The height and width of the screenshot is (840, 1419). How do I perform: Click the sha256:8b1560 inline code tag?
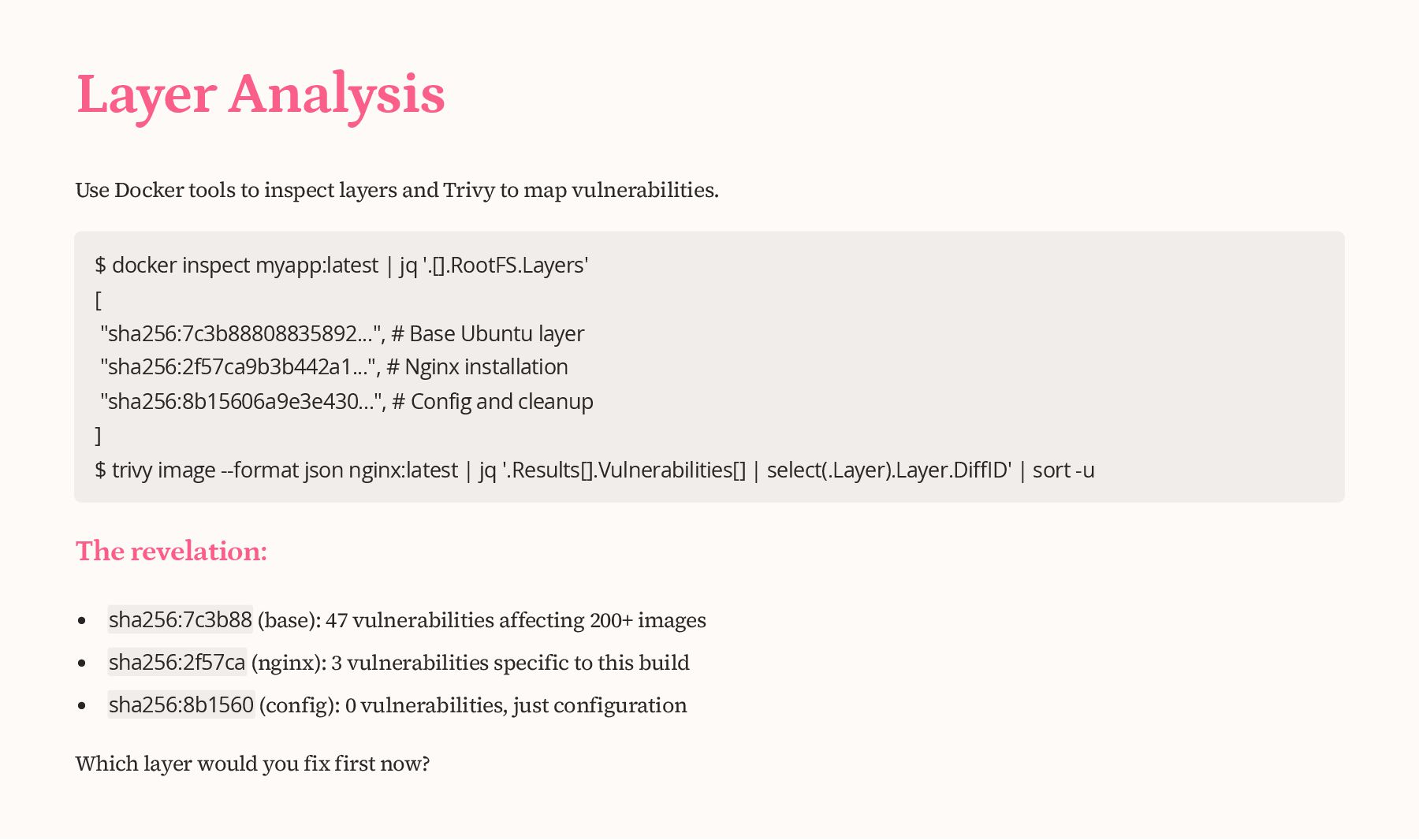pyautogui.click(x=181, y=705)
